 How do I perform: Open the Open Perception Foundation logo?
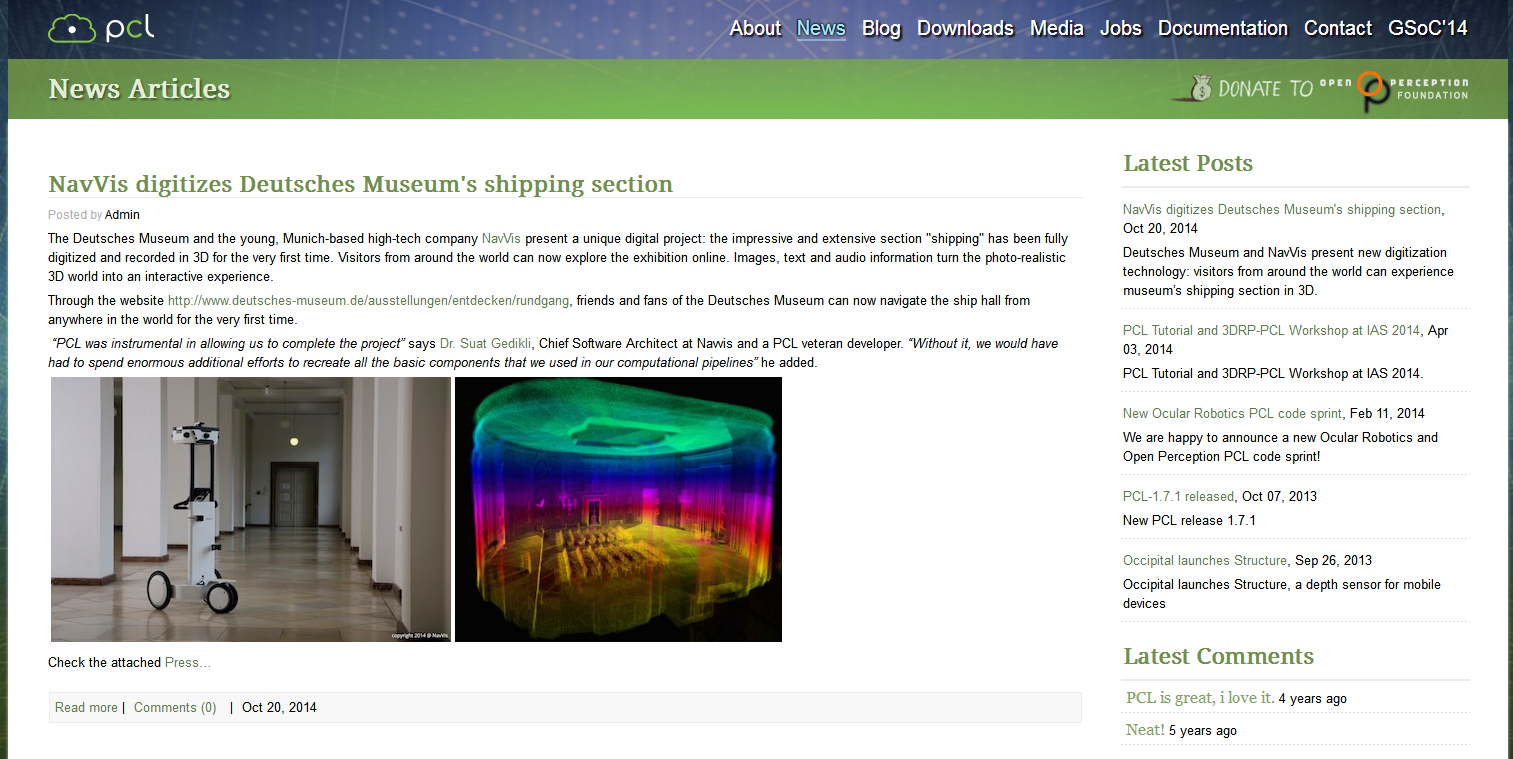(x=1413, y=89)
